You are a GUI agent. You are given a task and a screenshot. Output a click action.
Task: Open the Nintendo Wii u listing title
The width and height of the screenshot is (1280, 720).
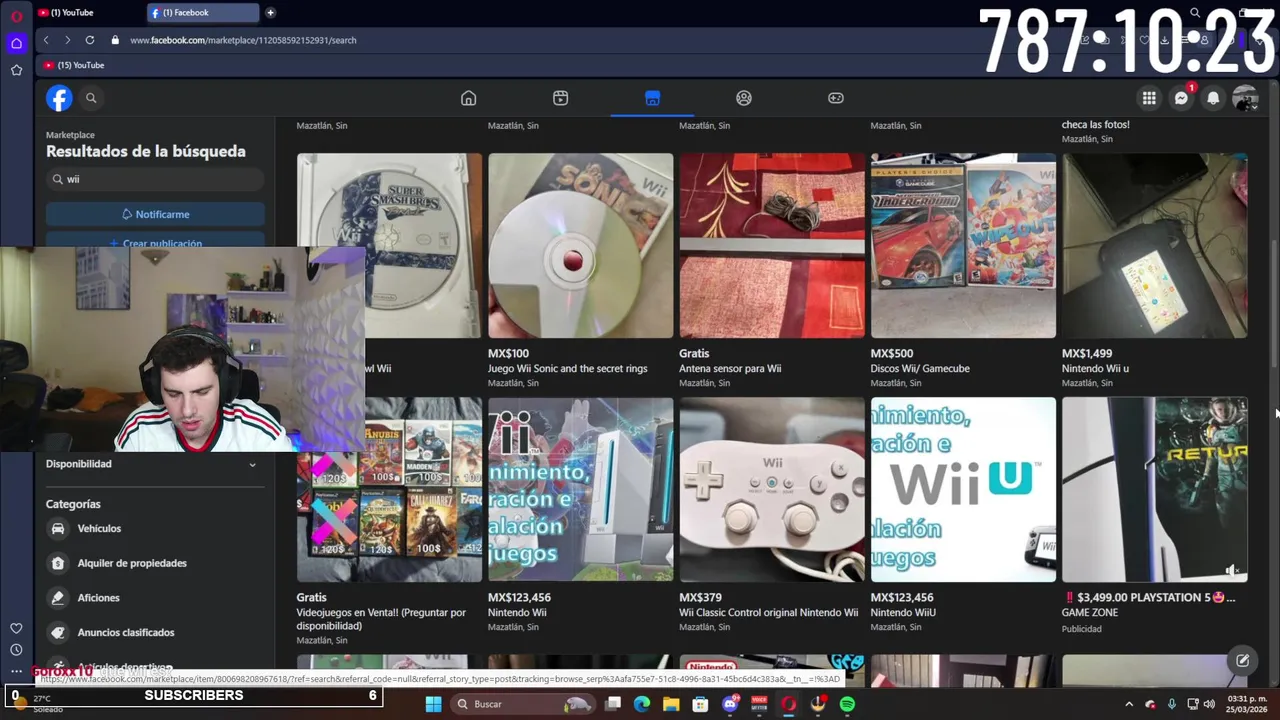1095,369
